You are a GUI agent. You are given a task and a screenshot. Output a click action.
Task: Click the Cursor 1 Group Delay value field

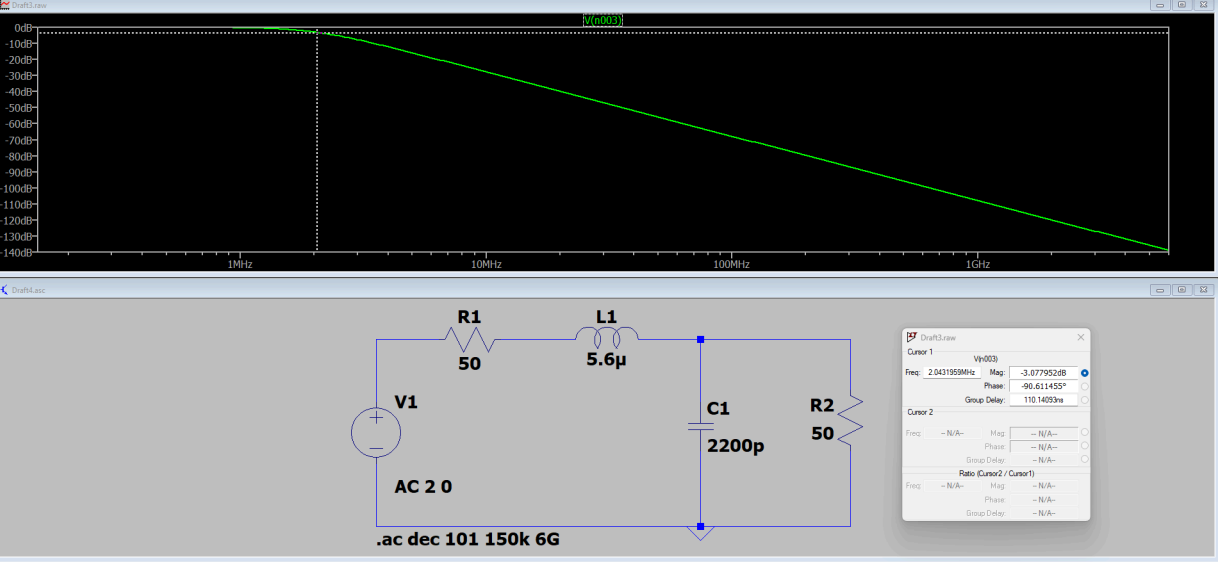(x=1043, y=399)
